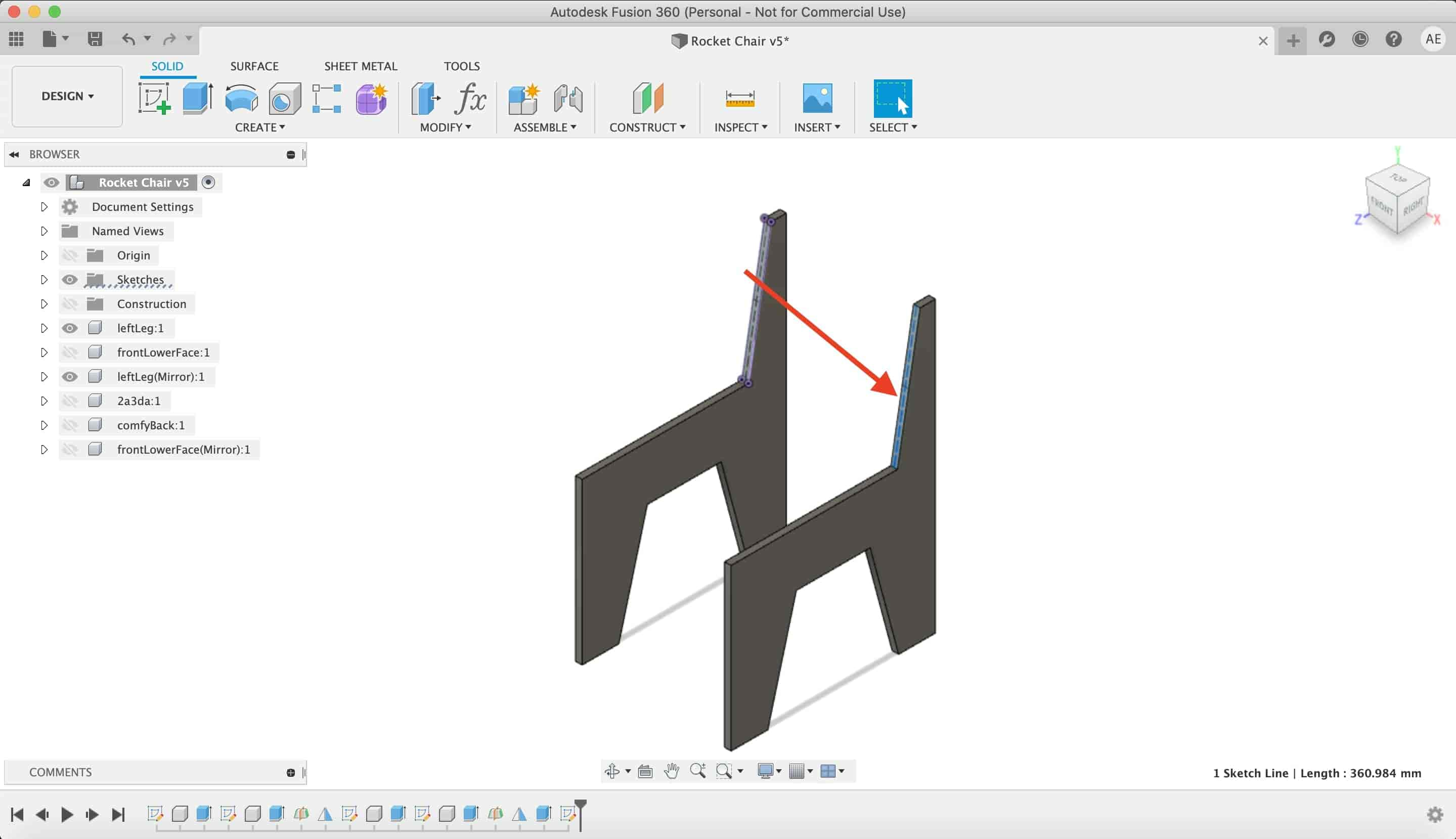Show the frontLowerFace(Mirror):1 component

coord(70,450)
